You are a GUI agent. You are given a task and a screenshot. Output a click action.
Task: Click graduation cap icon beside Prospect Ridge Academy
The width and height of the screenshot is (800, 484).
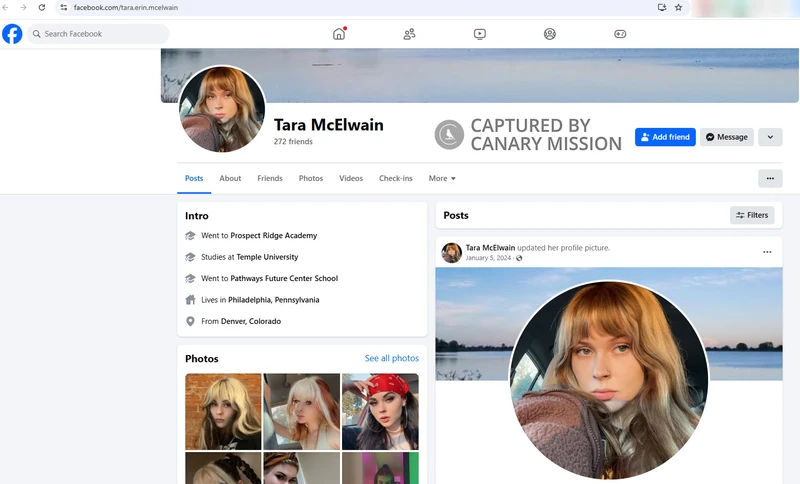(x=190, y=236)
